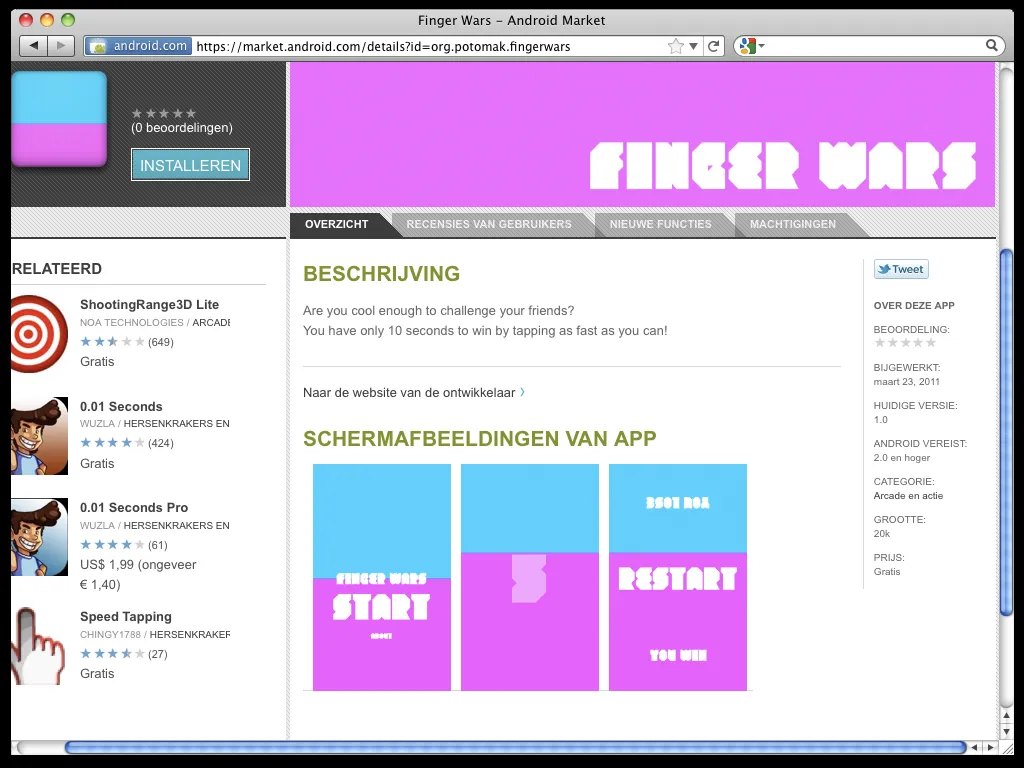Image resolution: width=1024 pixels, height=768 pixels.
Task: Reload the page with the refresh icon
Action: click(x=714, y=46)
